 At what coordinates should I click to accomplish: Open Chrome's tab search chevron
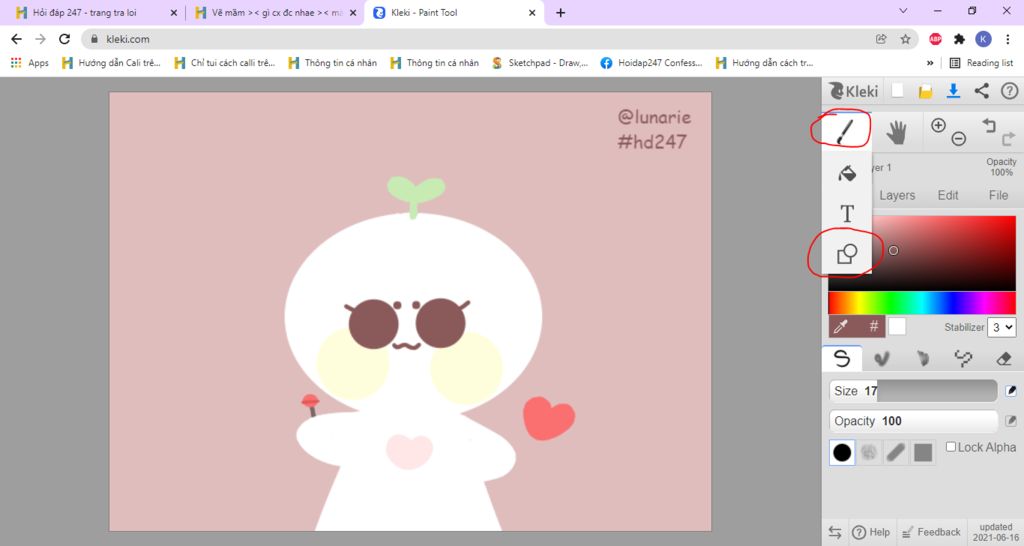(x=903, y=11)
